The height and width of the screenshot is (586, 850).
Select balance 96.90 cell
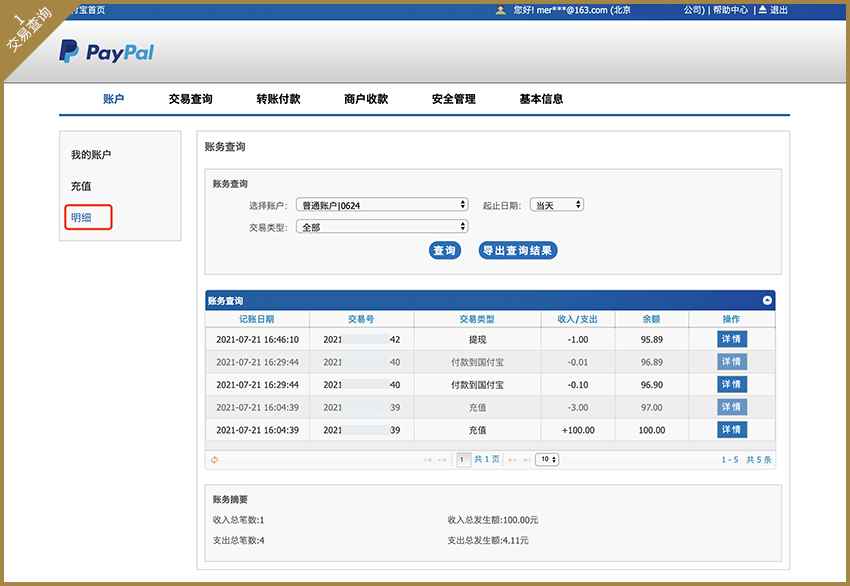(652, 385)
